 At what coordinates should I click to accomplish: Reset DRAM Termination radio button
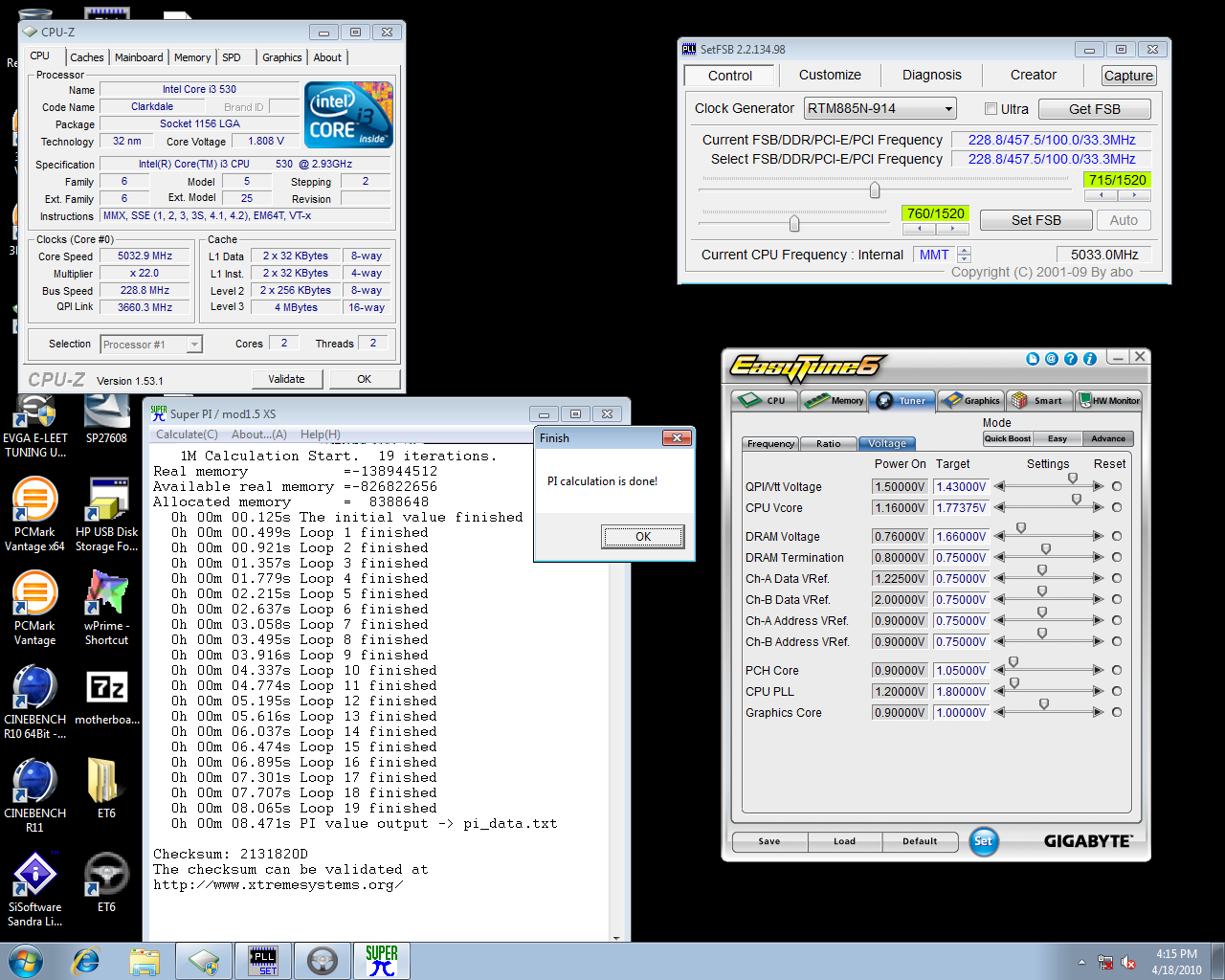click(1117, 557)
